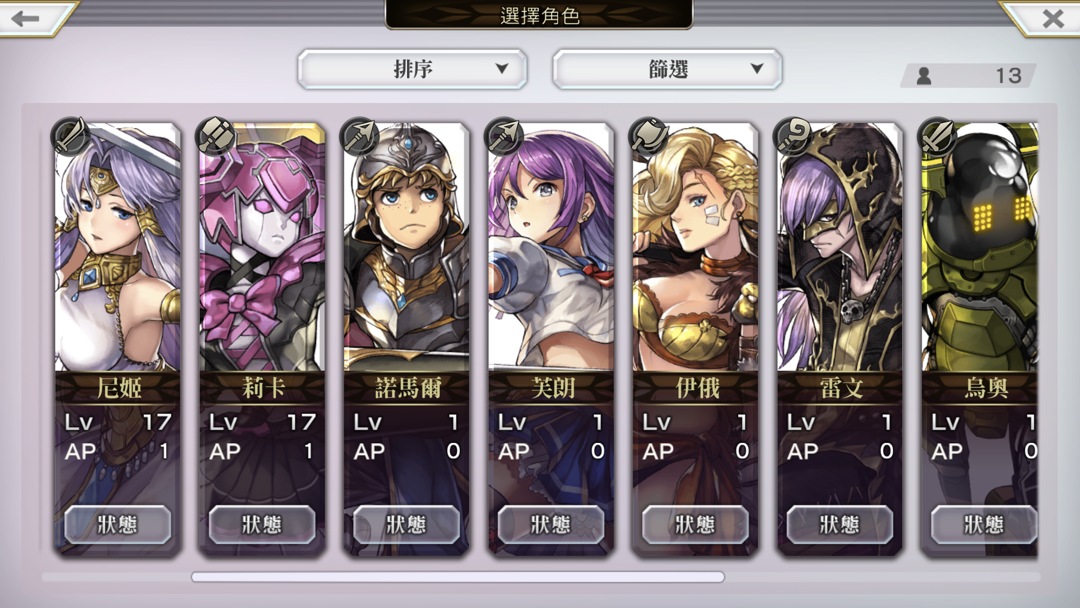View 狀態 of character 雷文
The width and height of the screenshot is (1080, 608).
point(840,525)
